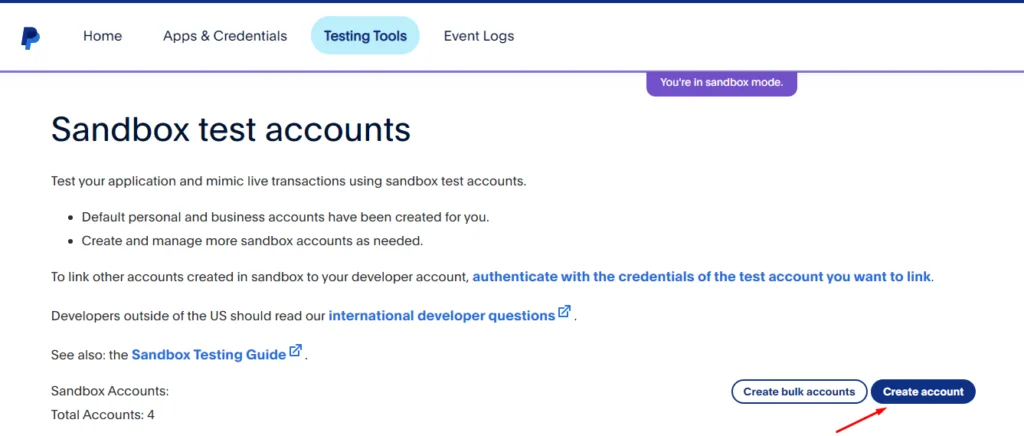
Task: Click the Total Accounts: 4 text
Action: 103,414
